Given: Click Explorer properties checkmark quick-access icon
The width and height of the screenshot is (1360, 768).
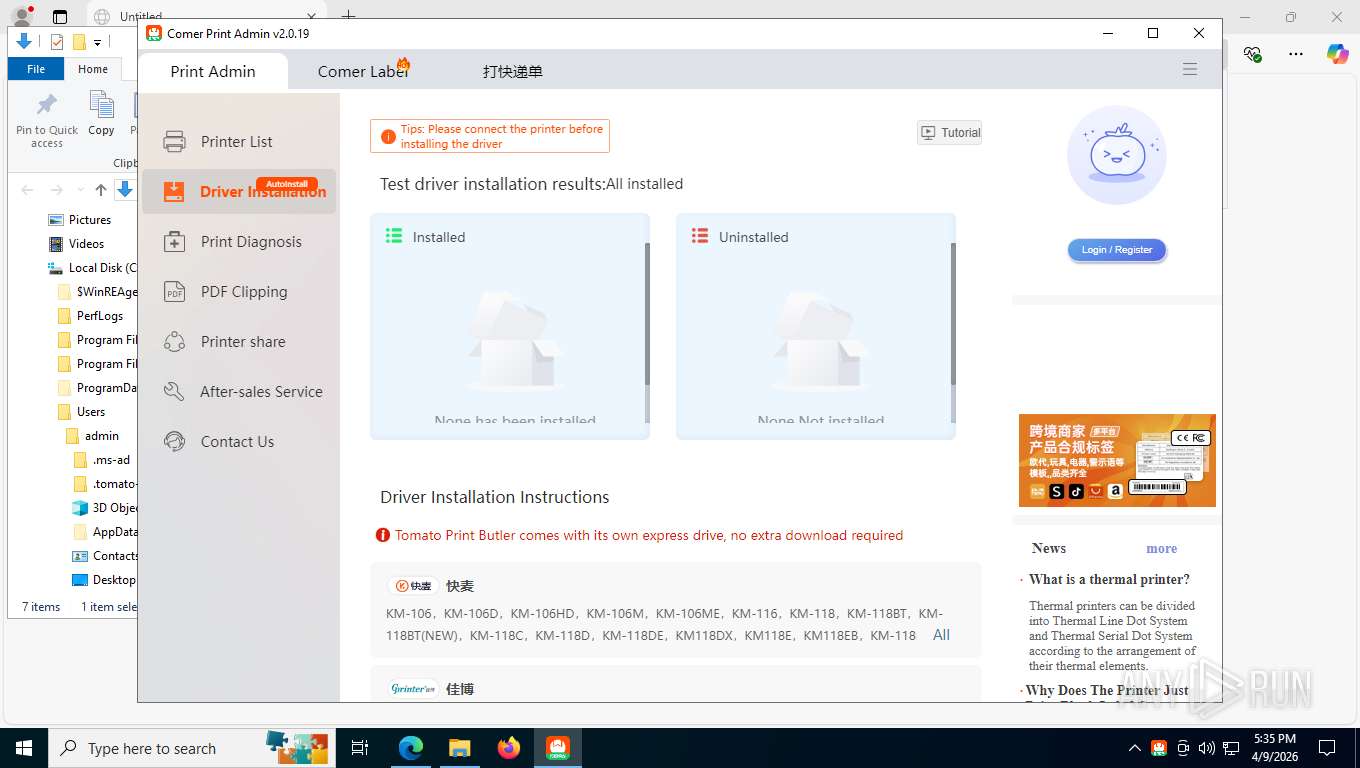Looking at the screenshot, I should click(56, 42).
